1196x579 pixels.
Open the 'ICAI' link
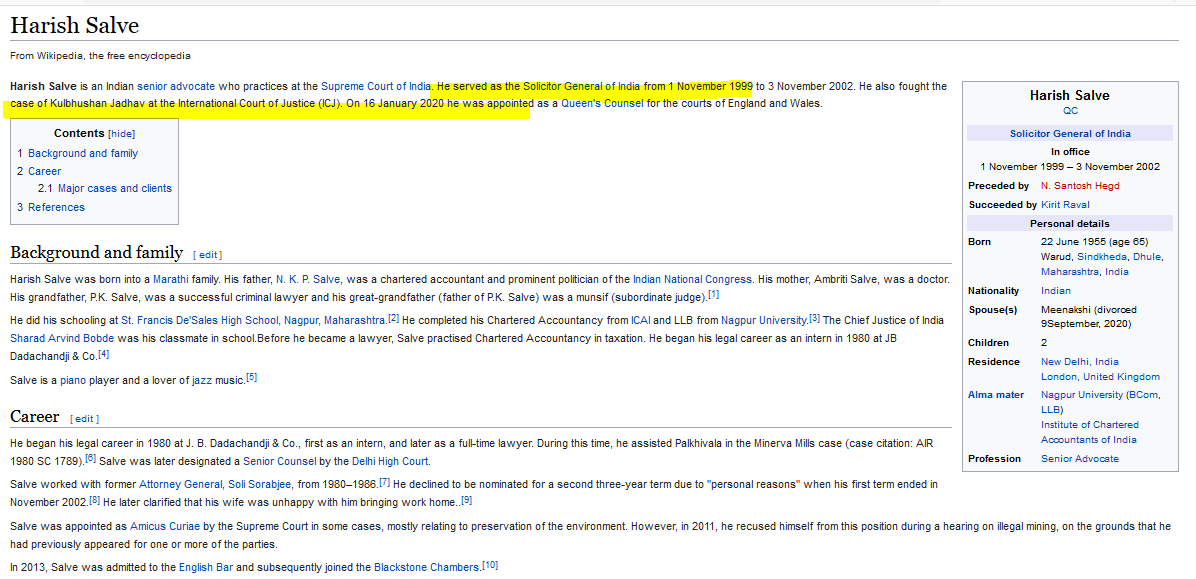641,320
